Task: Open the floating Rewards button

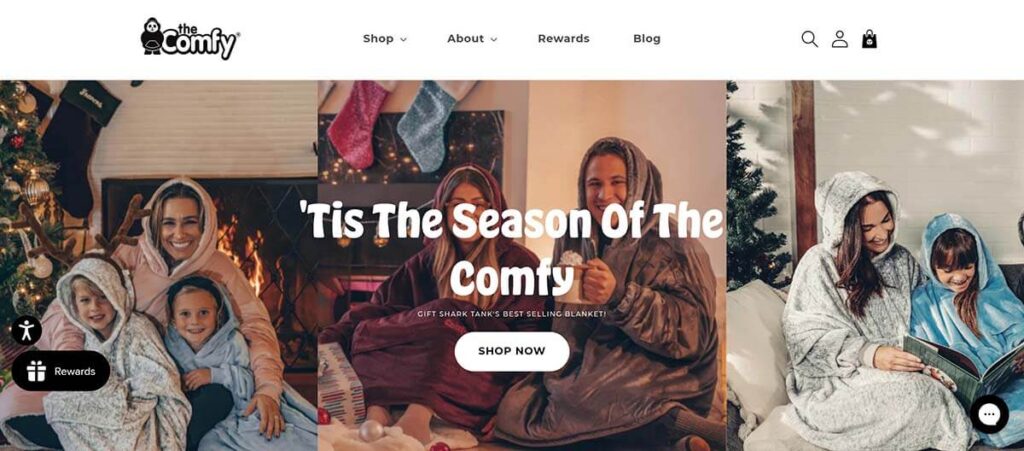Action: [x=61, y=371]
